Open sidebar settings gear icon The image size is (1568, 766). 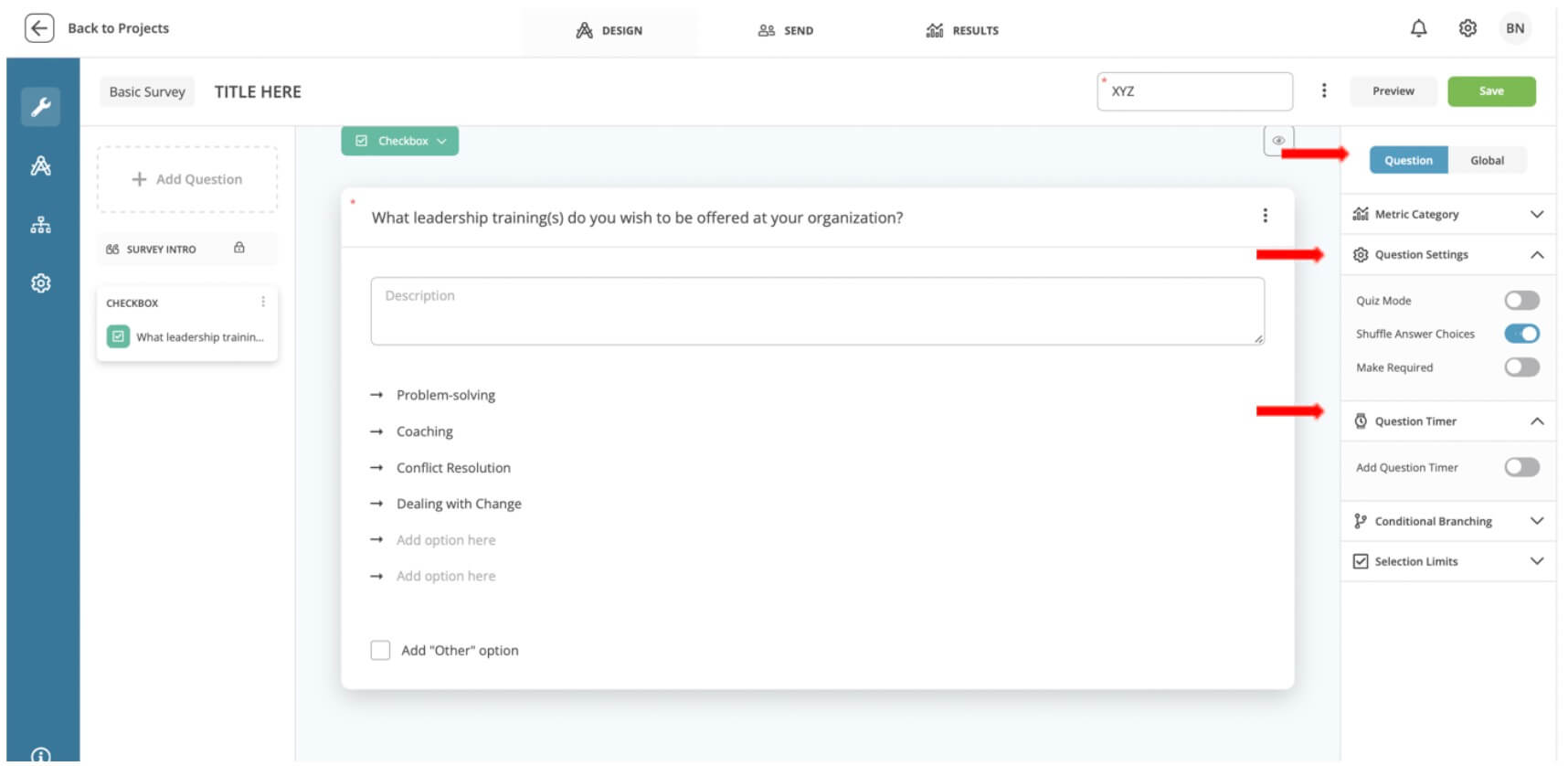click(x=41, y=283)
